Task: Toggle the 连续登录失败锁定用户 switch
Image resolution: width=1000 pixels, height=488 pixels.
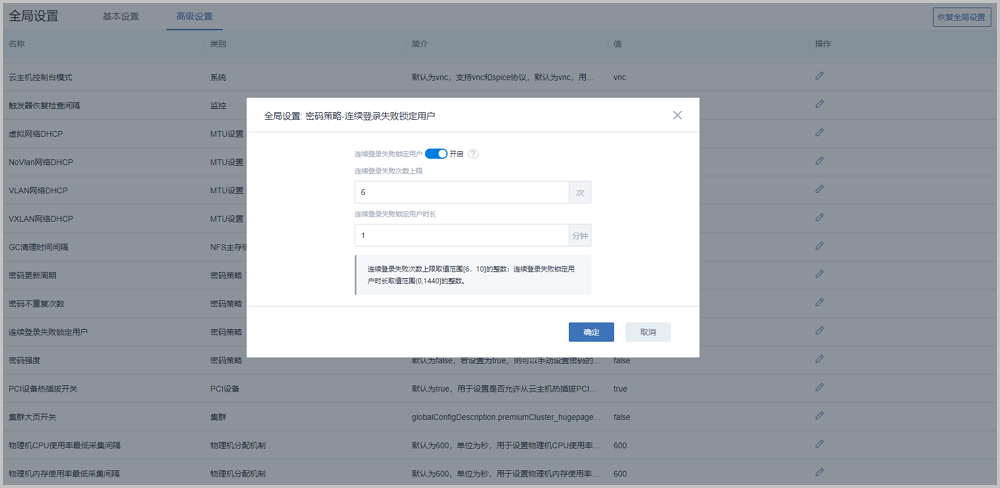Action: 435,154
